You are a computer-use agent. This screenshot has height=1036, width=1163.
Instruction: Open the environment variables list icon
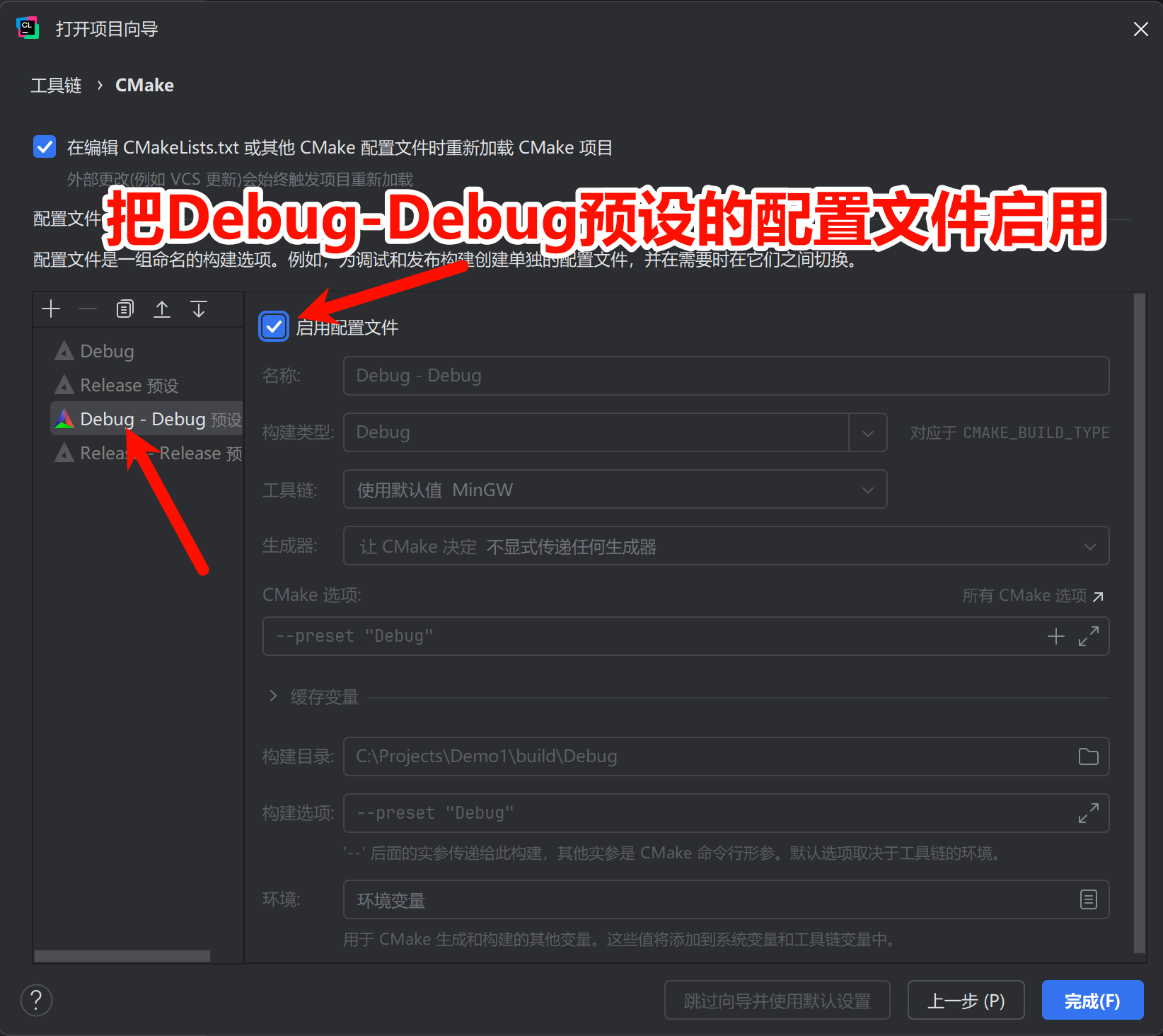(x=1088, y=899)
